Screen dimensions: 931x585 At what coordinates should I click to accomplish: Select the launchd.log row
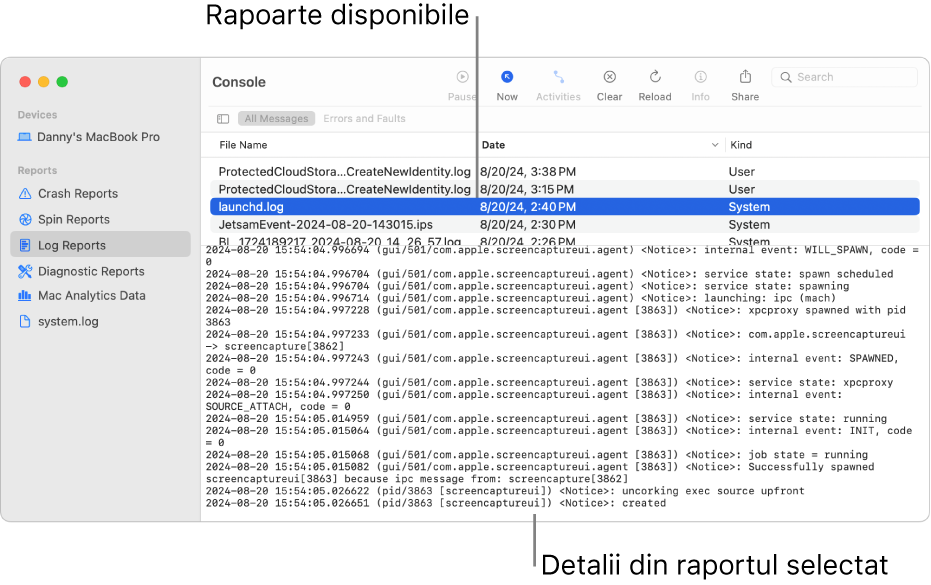point(565,207)
